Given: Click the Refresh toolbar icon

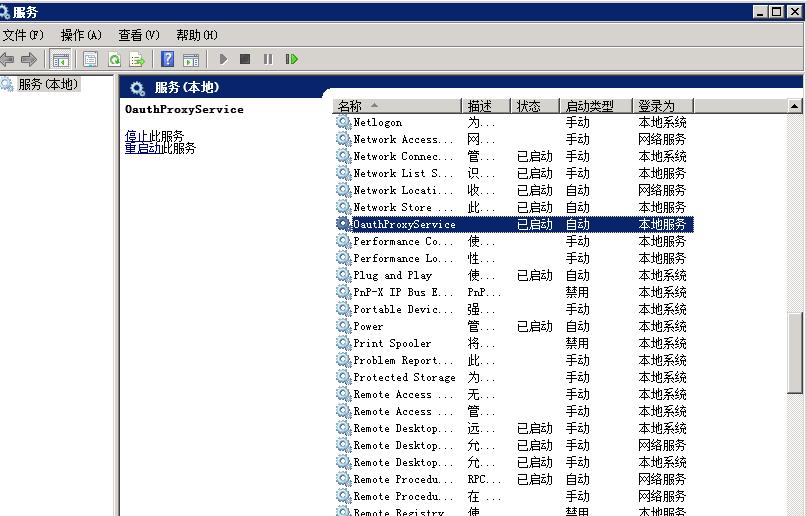Looking at the screenshot, I should (x=114, y=60).
